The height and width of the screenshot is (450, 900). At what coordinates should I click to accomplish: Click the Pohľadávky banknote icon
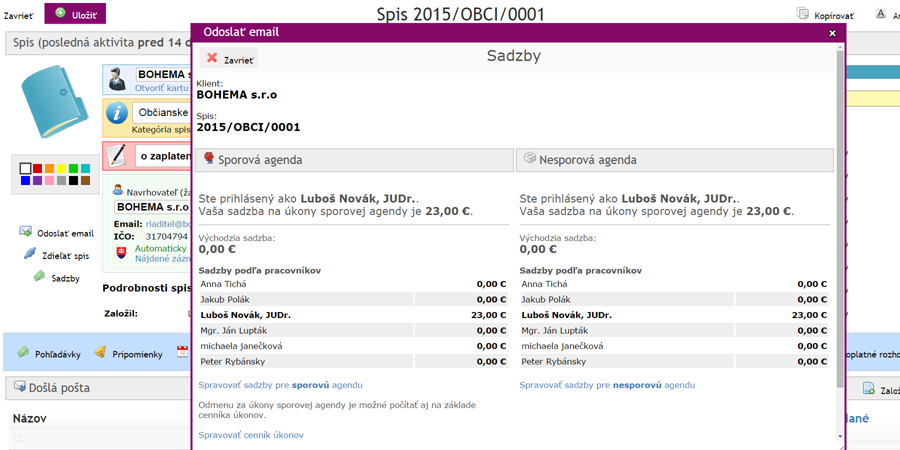(x=24, y=352)
